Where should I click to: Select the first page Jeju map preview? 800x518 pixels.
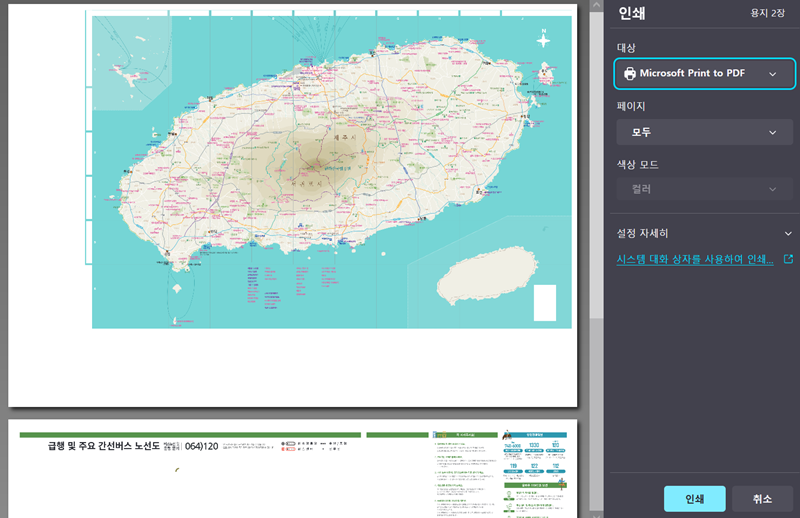292,205
